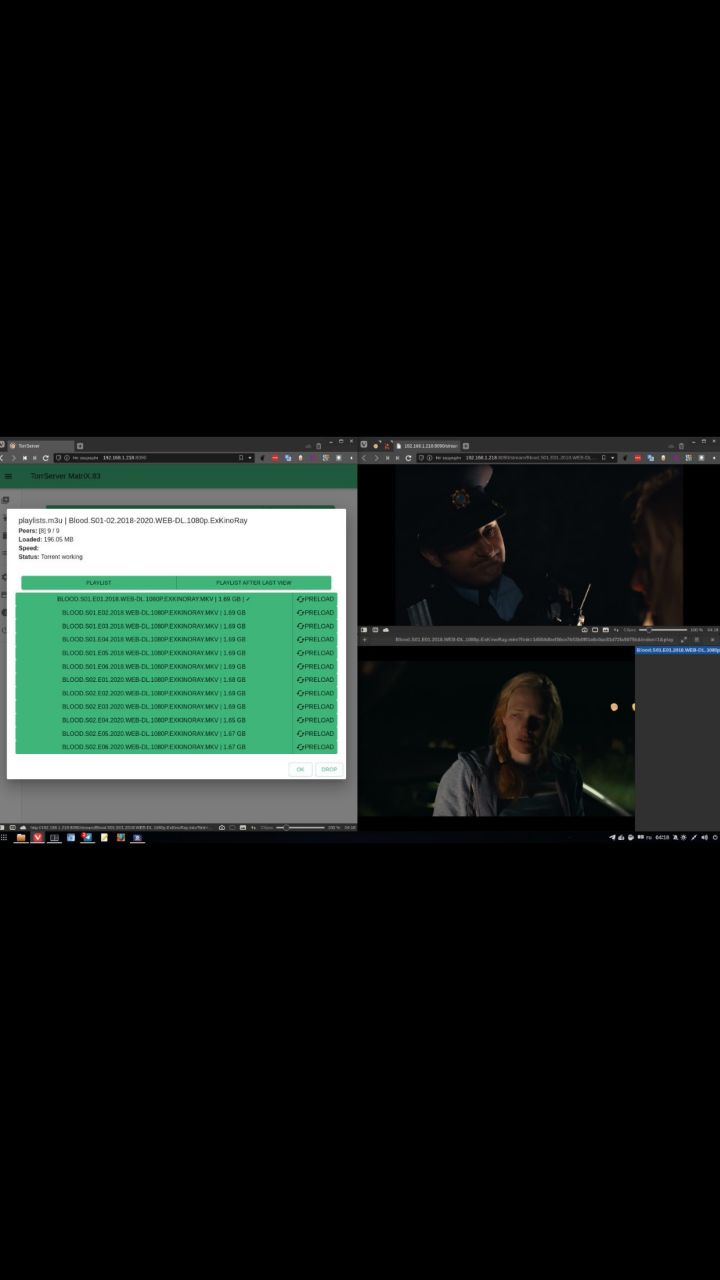Click fast-forward button in left browser toolbar

click(35, 458)
